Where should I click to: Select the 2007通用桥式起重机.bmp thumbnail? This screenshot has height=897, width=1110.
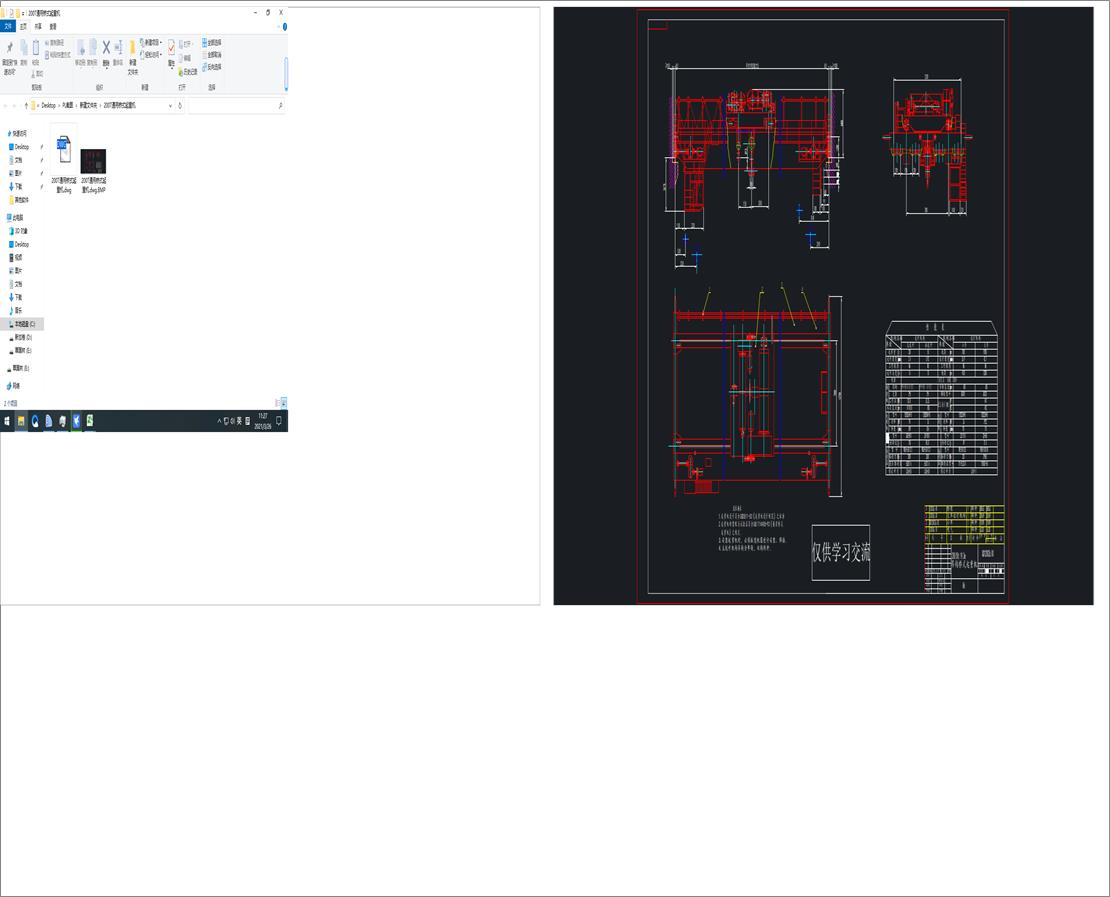tap(94, 162)
